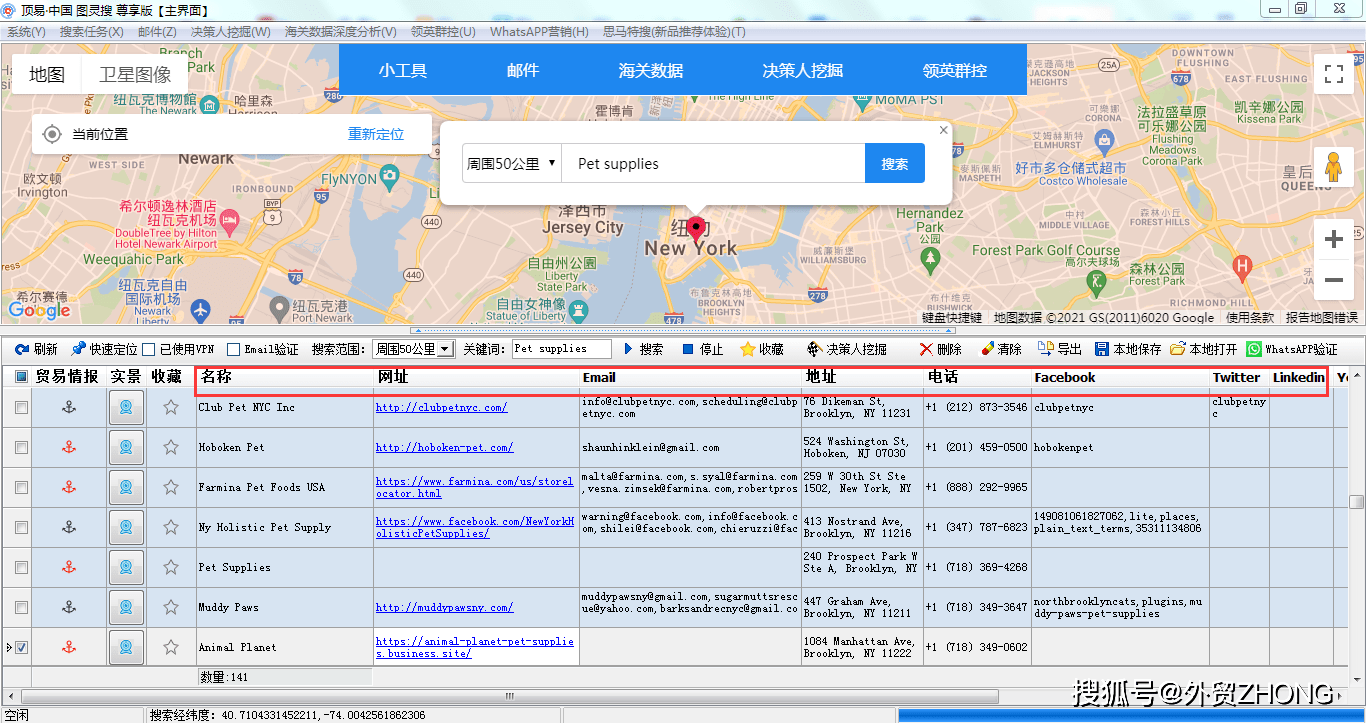Export data via the 导出 icon

pyautogui.click(x=1046, y=349)
